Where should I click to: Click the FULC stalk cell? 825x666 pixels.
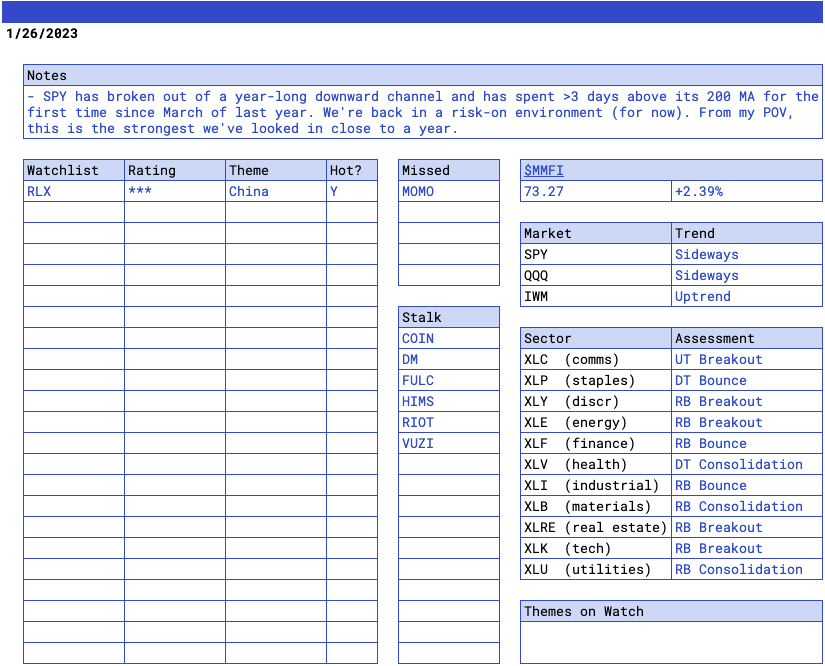click(x=449, y=380)
